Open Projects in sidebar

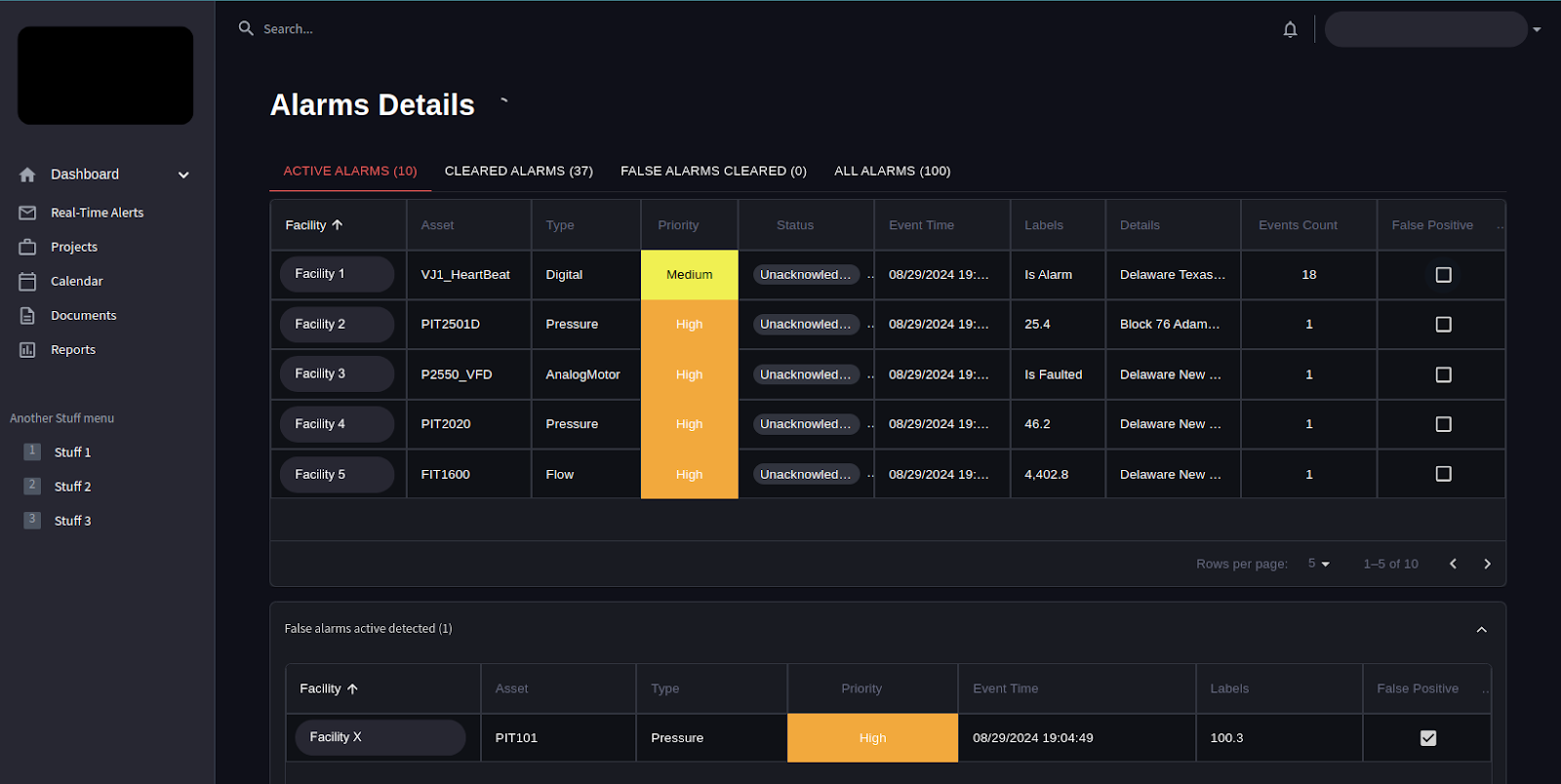pyautogui.click(x=74, y=247)
